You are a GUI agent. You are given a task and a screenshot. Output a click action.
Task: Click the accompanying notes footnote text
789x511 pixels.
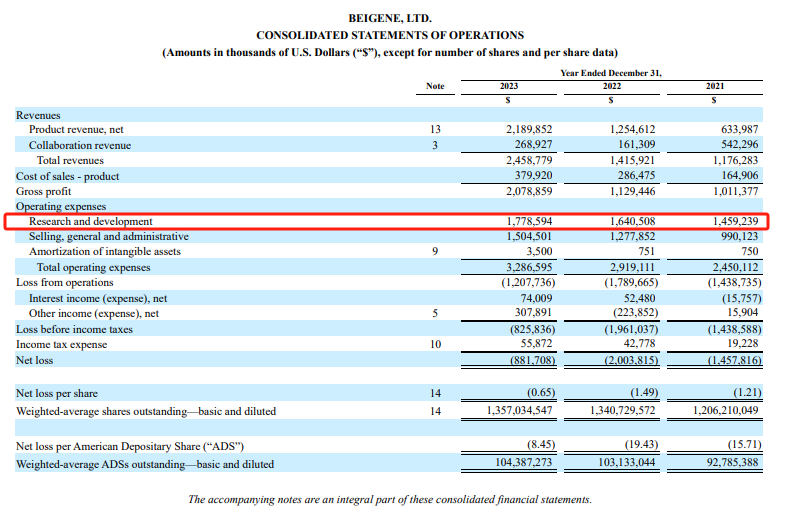[390, 499]
